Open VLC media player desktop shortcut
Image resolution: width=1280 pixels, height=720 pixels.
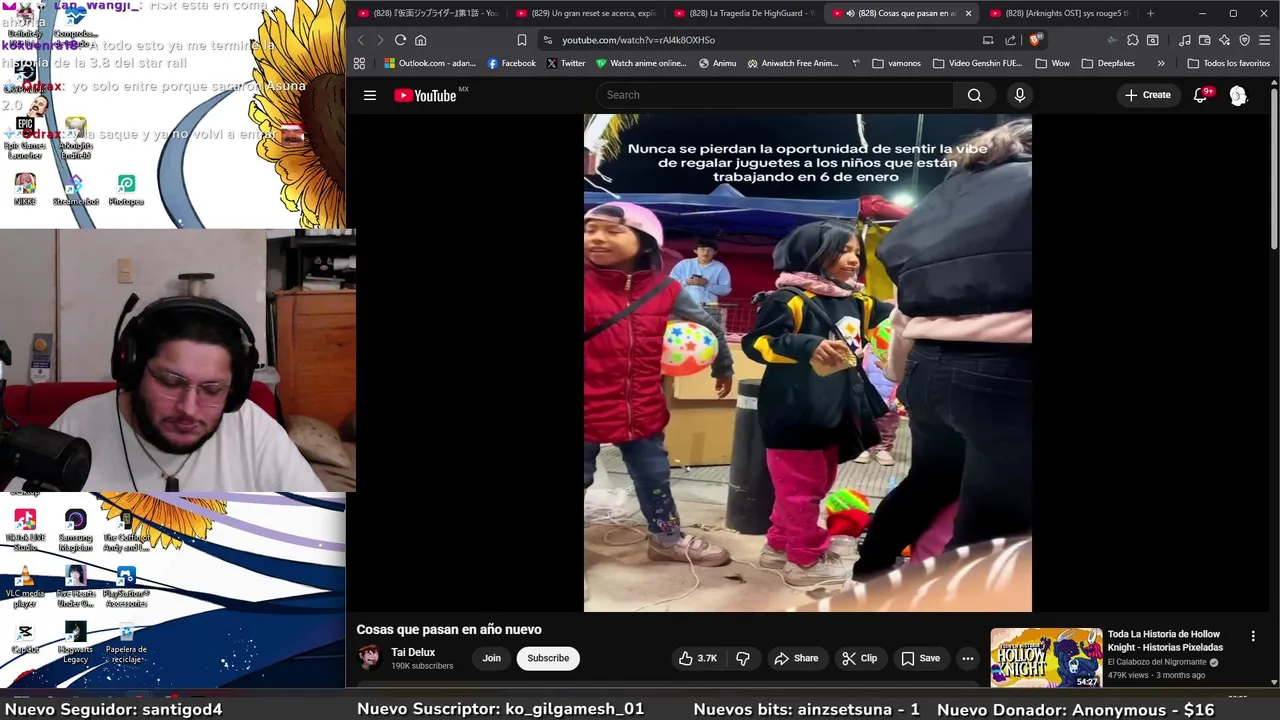pos(25,586)
